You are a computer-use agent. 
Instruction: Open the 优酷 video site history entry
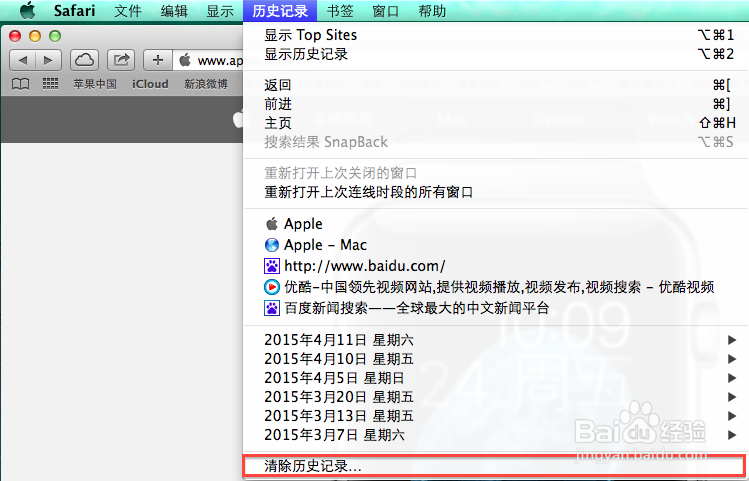[496, 287]
